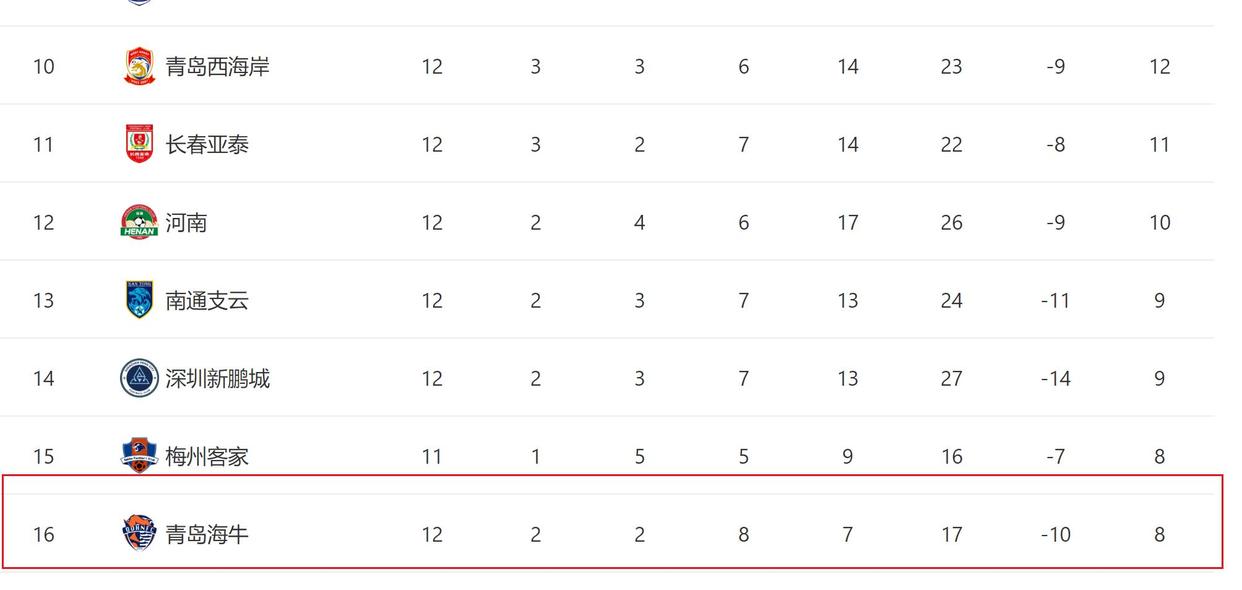Click the 青岛海牛 team name
1242x590 pixels.
(x=207, y=534)
